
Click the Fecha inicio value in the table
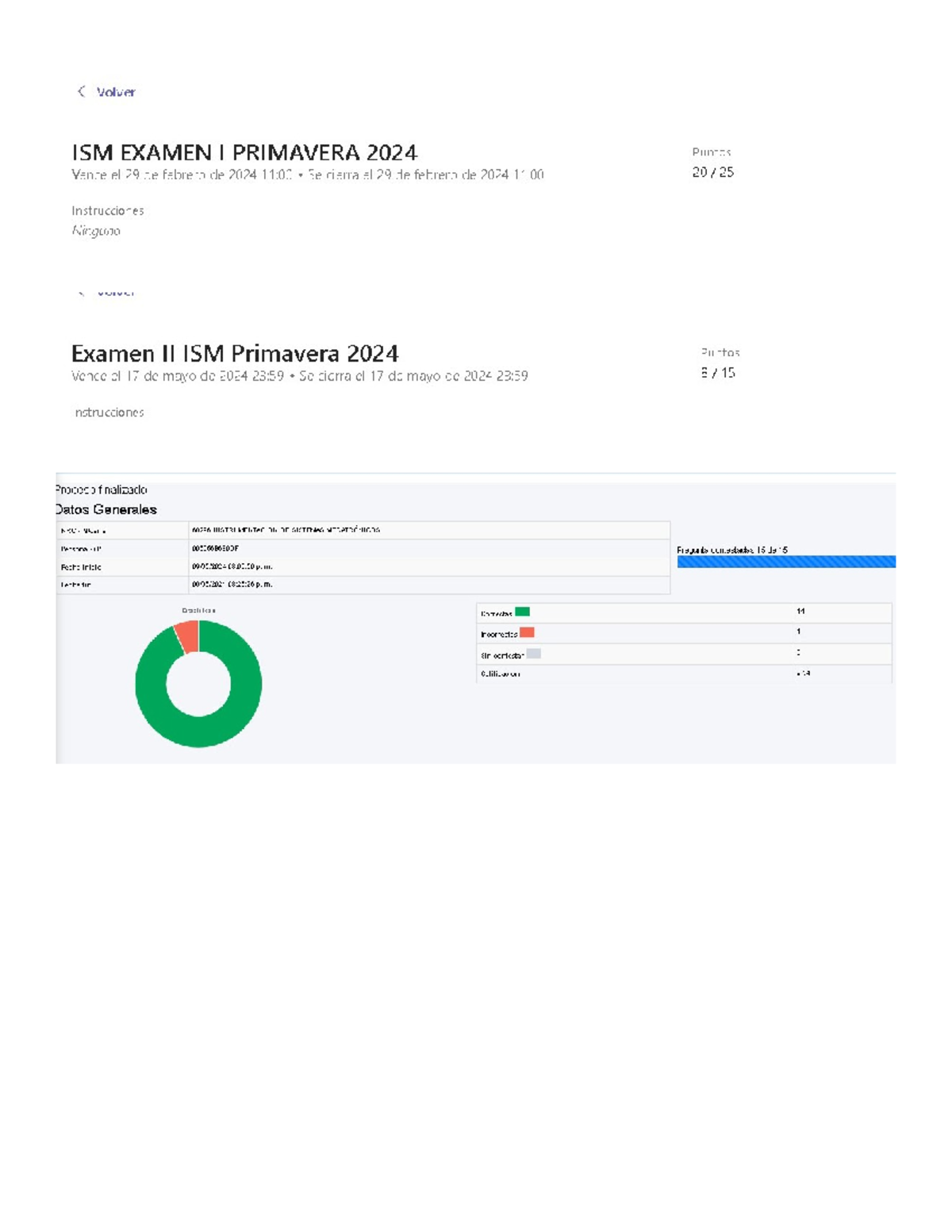pos(232,566)
